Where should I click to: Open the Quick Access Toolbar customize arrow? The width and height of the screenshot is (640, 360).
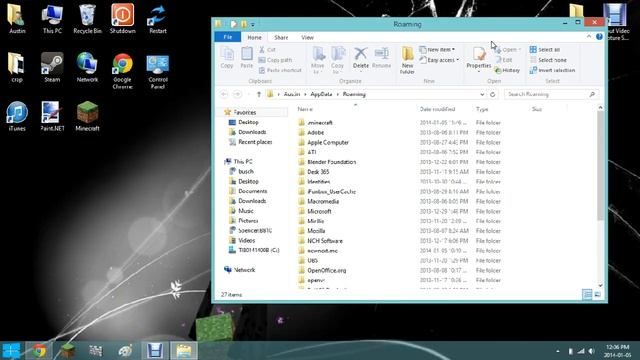[x=253, y=25]
